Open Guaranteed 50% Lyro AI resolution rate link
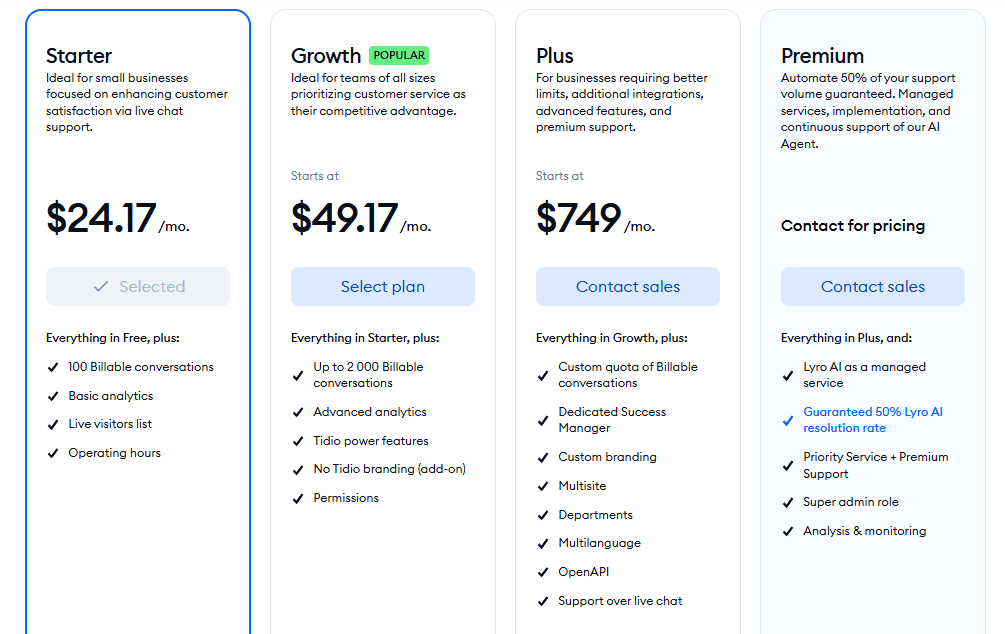The height and width of the screenshot is (634, 1005). coord(873,420)
